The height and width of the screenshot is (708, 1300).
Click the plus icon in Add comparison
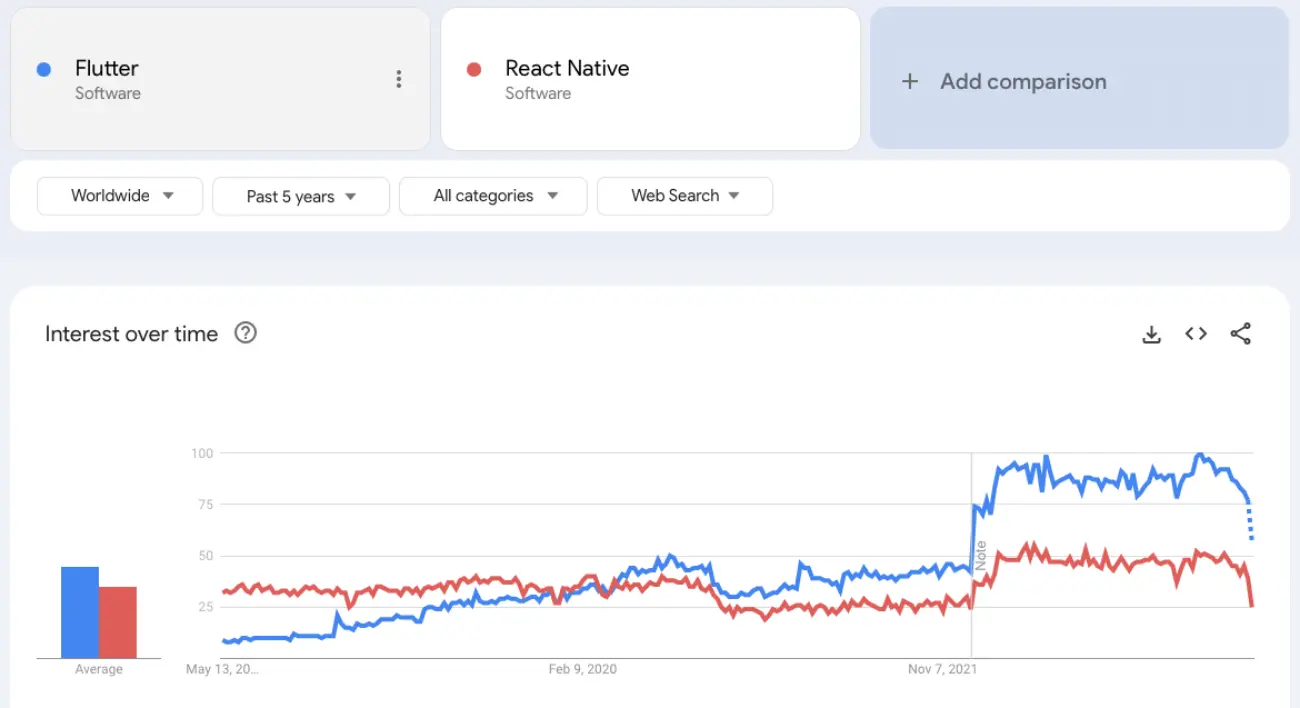click(x=910, y=81)
